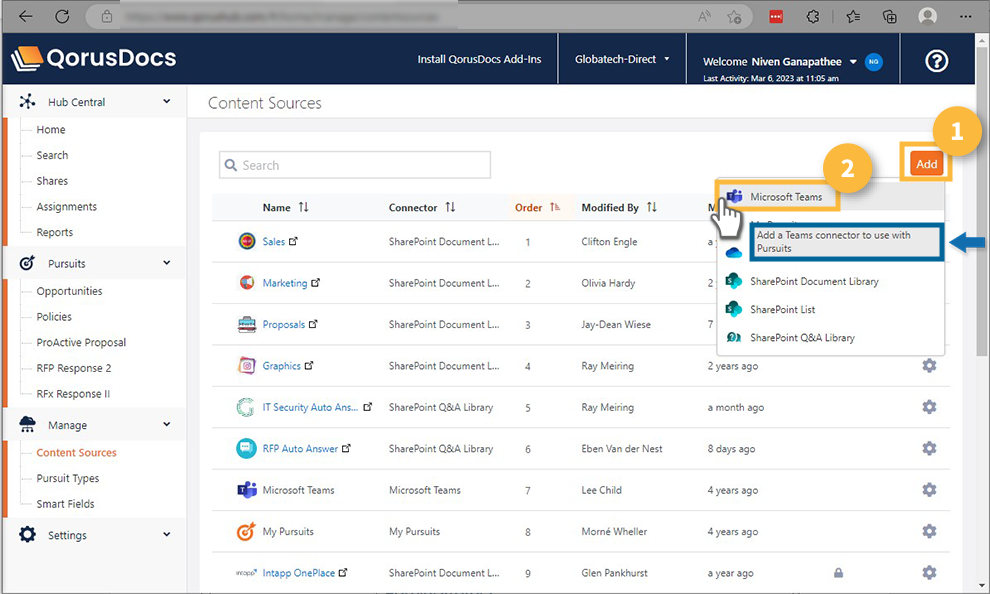
Task: Collapse the Hub Central section chevron
Action: tap(167, 102)
